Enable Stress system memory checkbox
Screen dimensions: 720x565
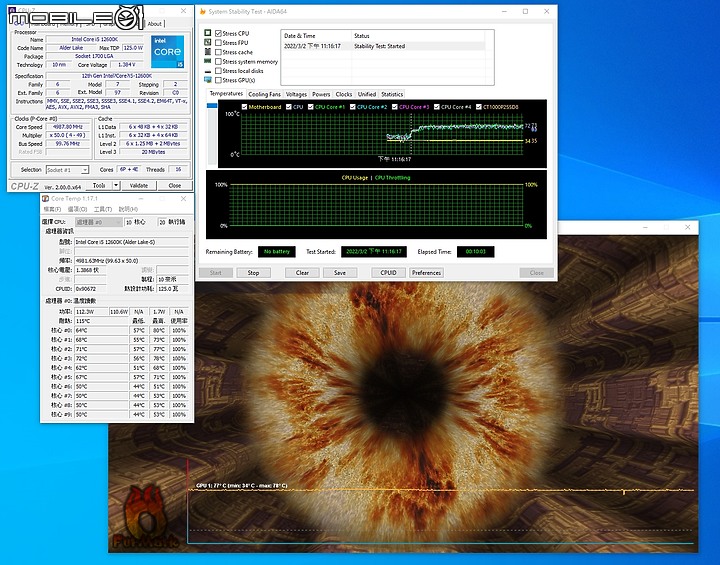click(x=218, y=62)
